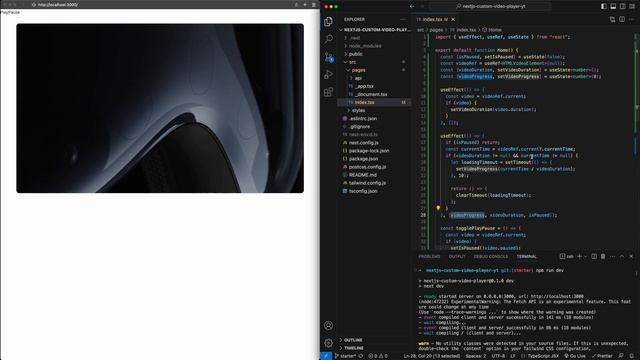
Task: Open tsconfig.json in the explorer
Action: click(363, 191)
